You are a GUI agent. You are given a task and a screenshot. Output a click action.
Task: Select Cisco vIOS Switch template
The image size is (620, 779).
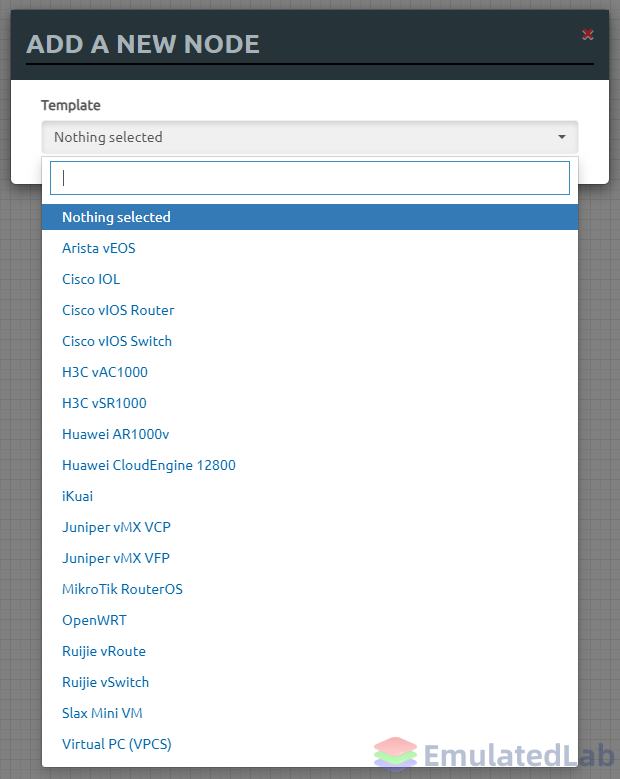click(310, 341)
